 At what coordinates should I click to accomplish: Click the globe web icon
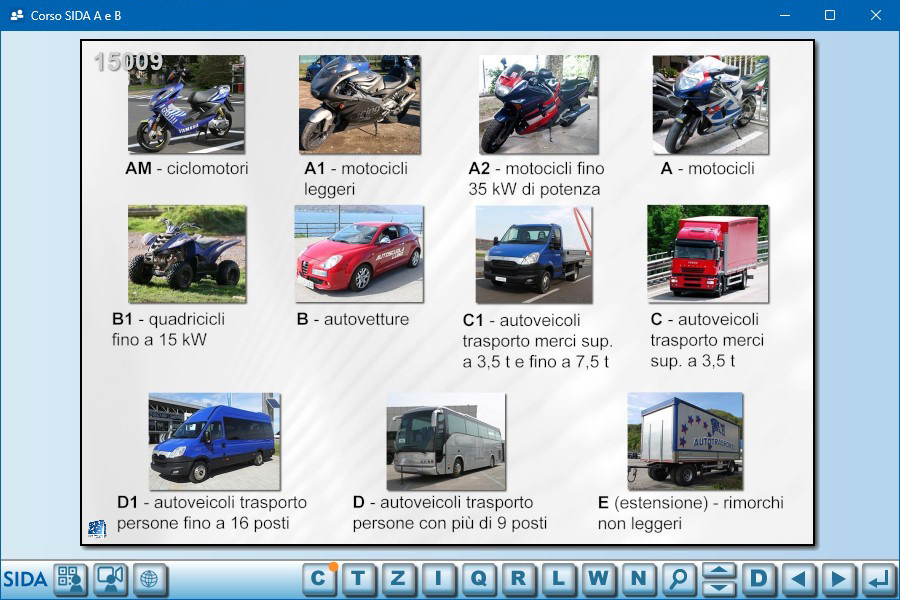(149, 579)
